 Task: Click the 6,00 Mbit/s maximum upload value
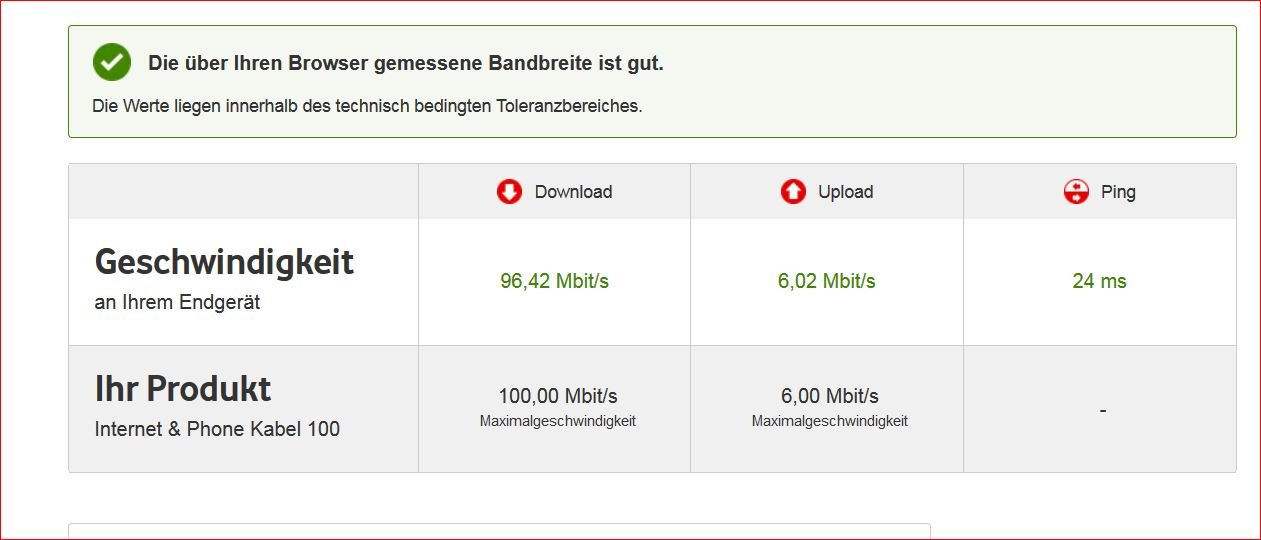tap(830, 396)
